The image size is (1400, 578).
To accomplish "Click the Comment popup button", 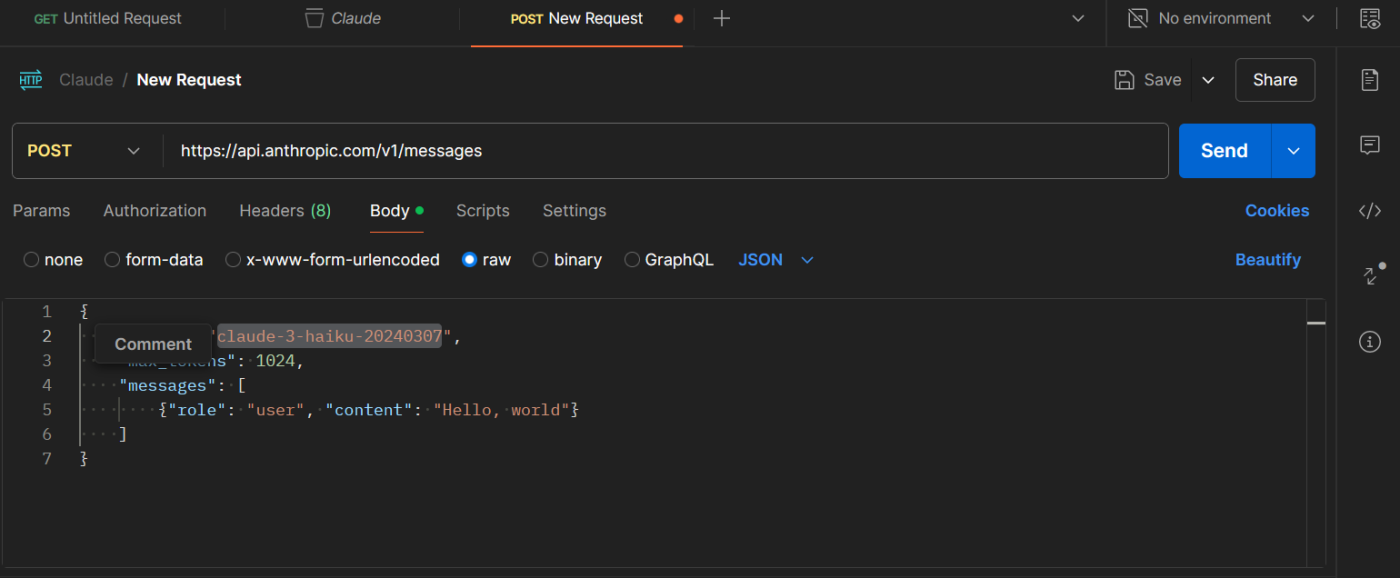I will click(153, 344).
